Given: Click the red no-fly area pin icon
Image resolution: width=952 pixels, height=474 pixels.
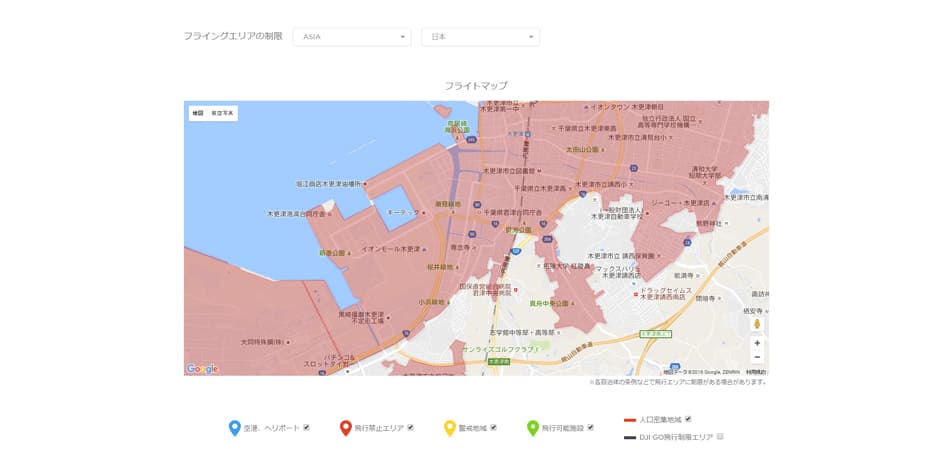Looking at the screenshot, I should [x=345, y=428].
